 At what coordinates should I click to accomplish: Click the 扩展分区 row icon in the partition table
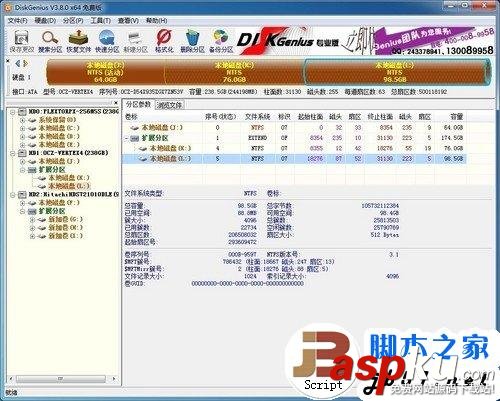135,138
